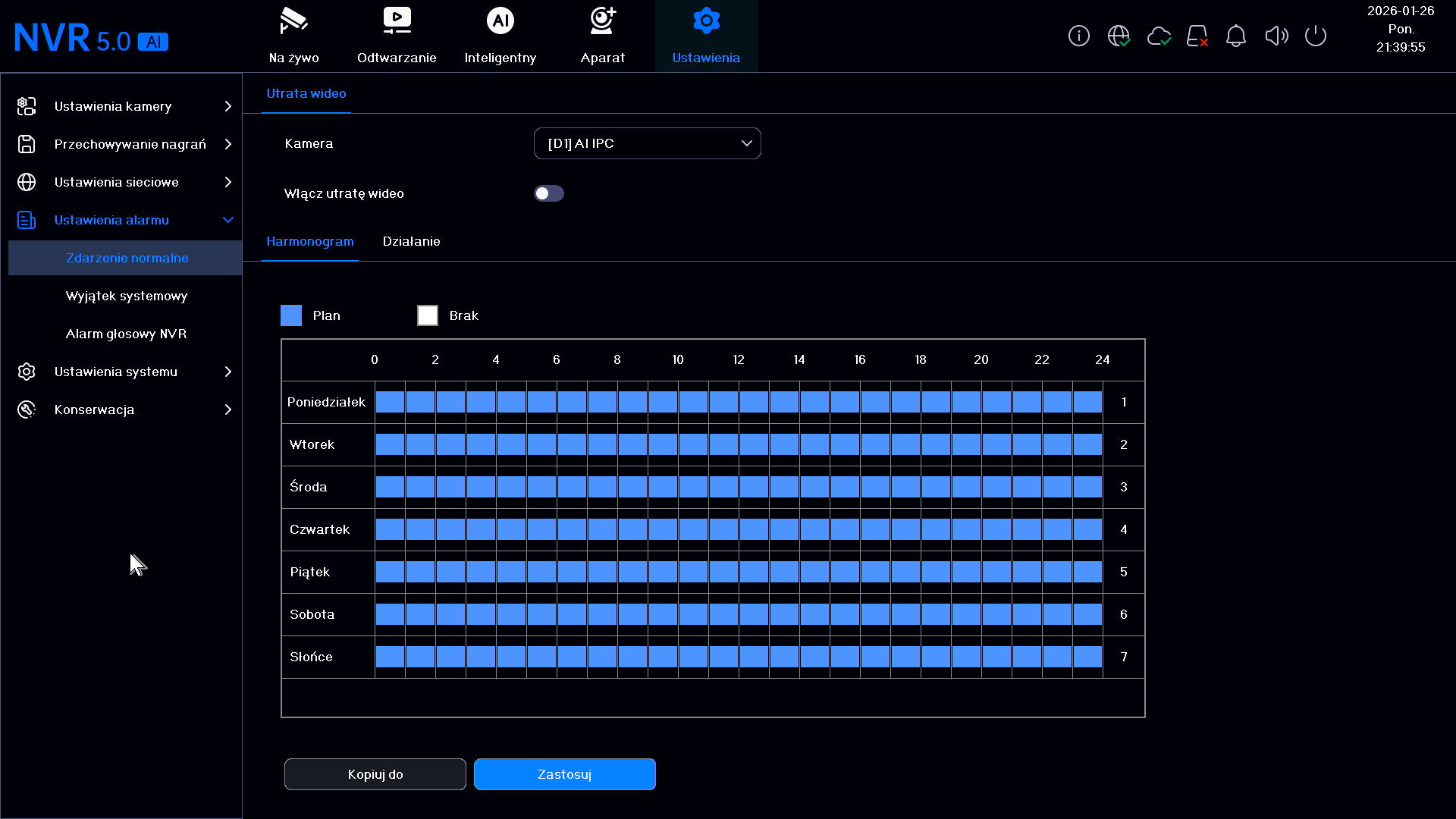1456x819 pixels.
Task: Open Odtwarzanie playback section
Action: pyautogui.click(x=397, y=36)
